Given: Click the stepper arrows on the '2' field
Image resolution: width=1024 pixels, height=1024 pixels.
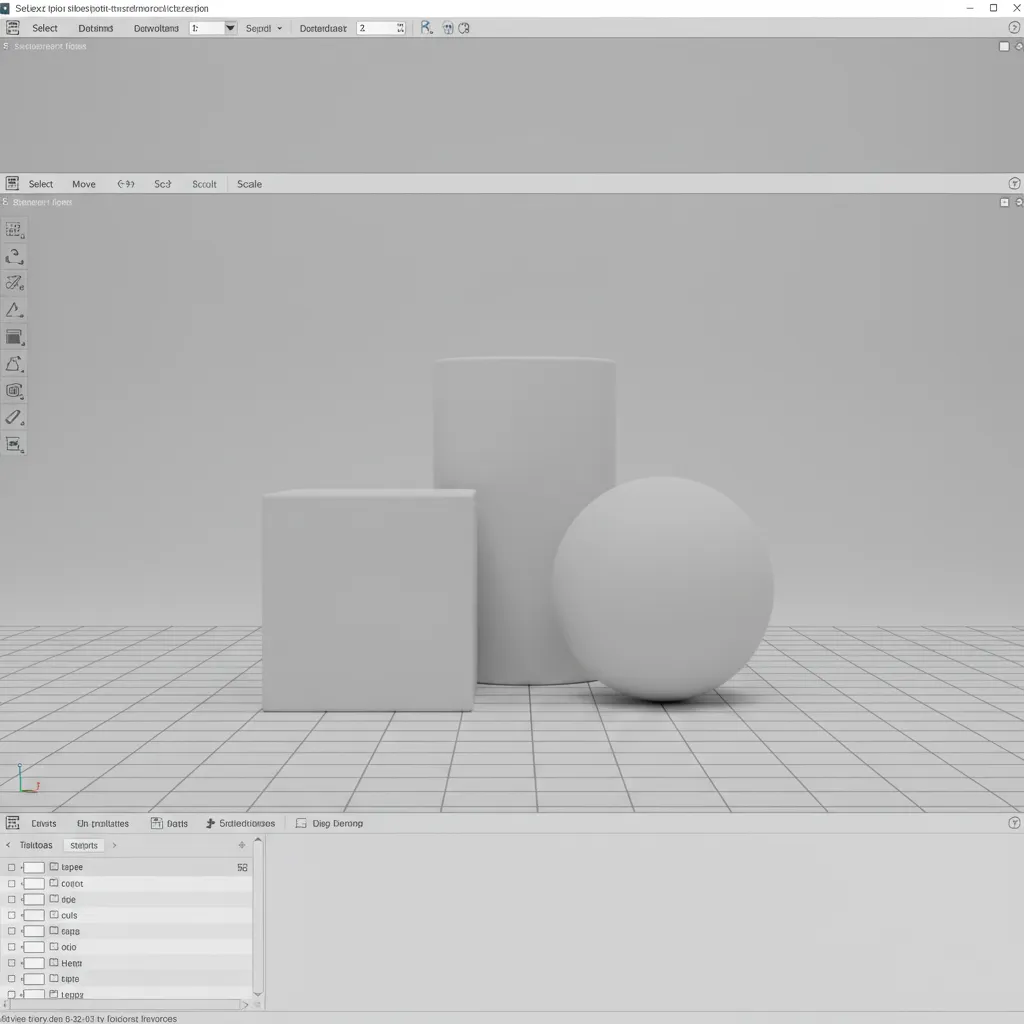Looking at the screenshot, I should click(400, 28).
